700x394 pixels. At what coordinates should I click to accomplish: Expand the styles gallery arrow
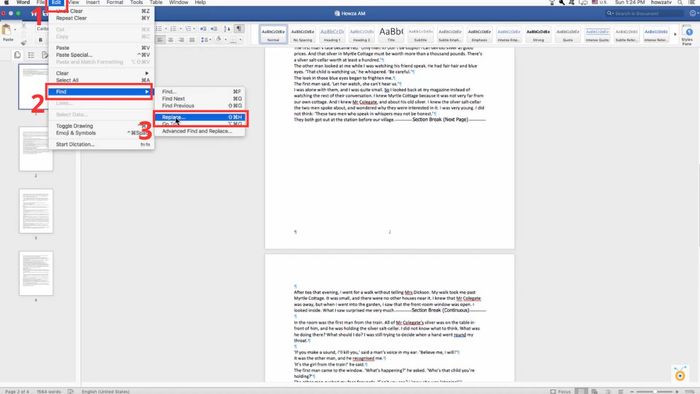coord(675,34)
